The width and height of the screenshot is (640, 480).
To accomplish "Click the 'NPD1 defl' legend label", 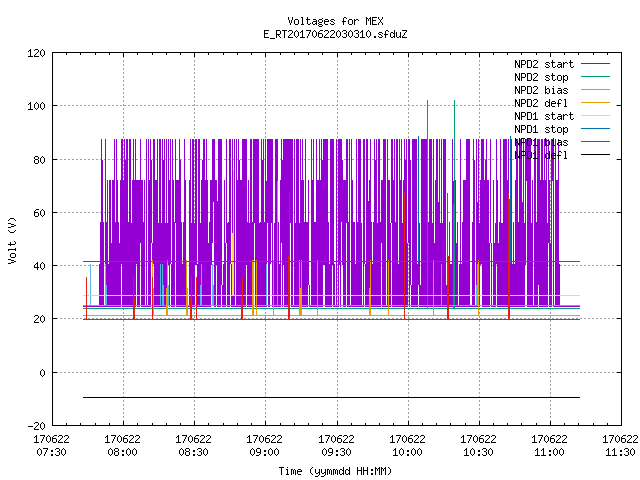I will 541,156.
